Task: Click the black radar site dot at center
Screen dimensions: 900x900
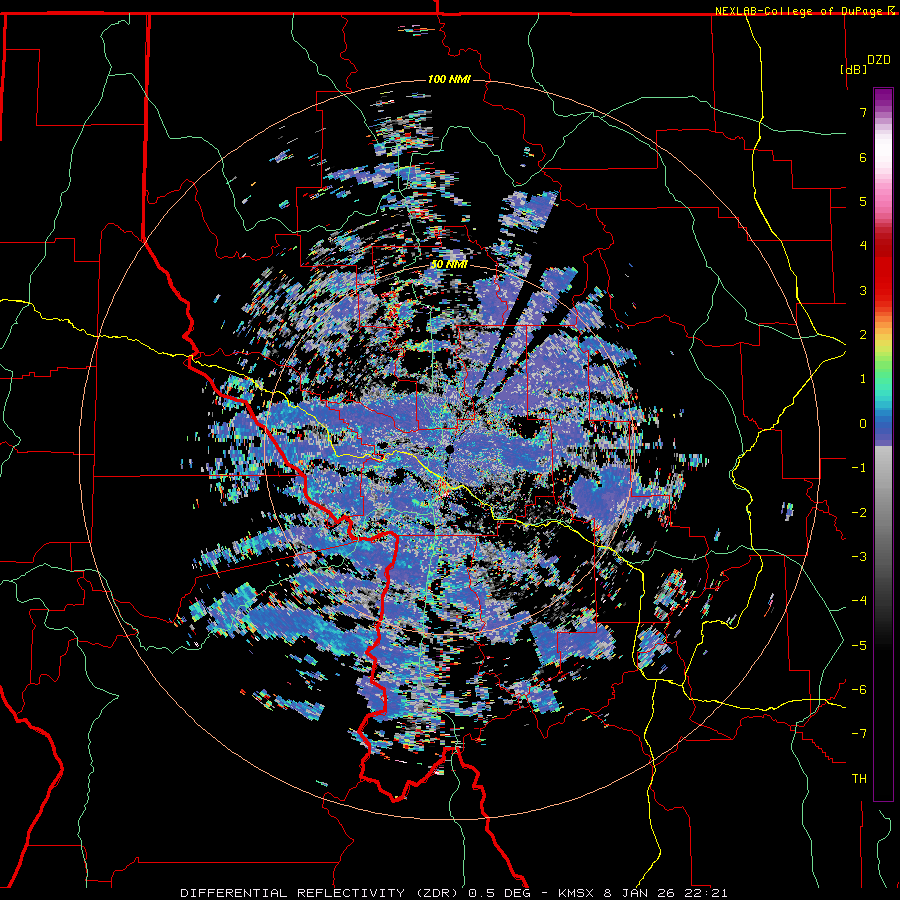Action: 449,449
